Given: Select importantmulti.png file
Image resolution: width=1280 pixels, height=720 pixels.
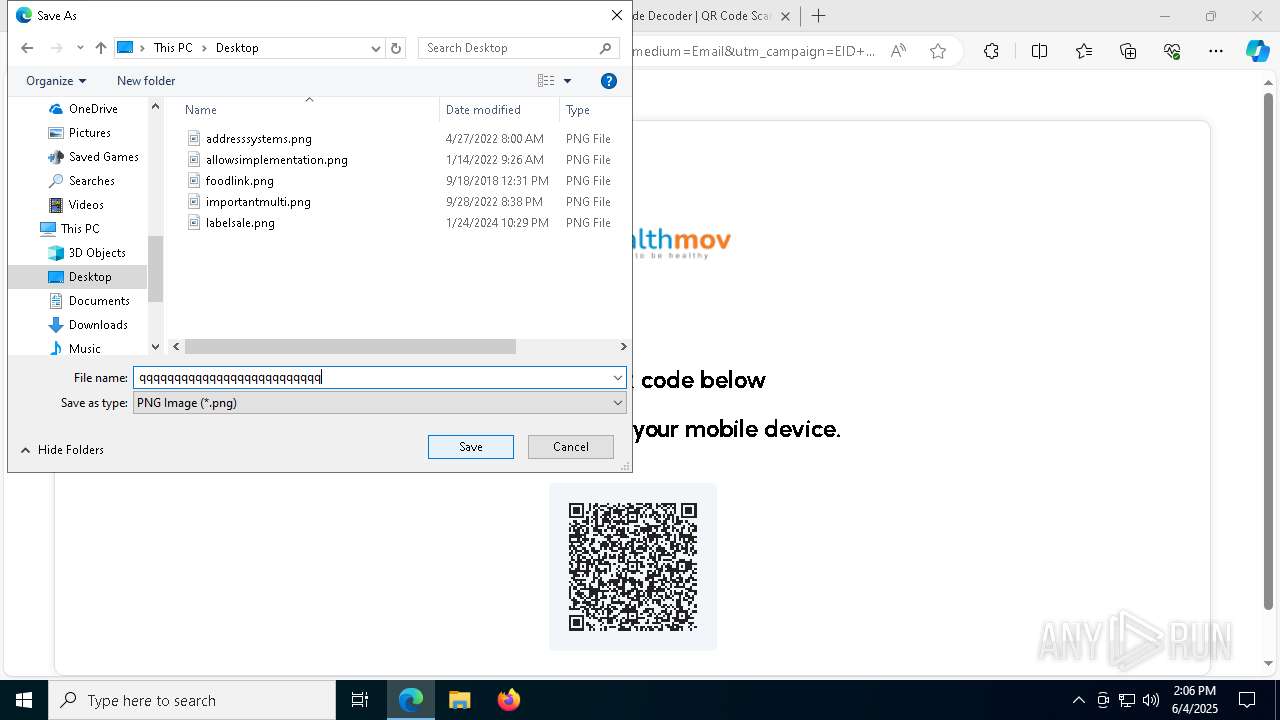Looking at the screenshot, I should (x=258, y=202).
